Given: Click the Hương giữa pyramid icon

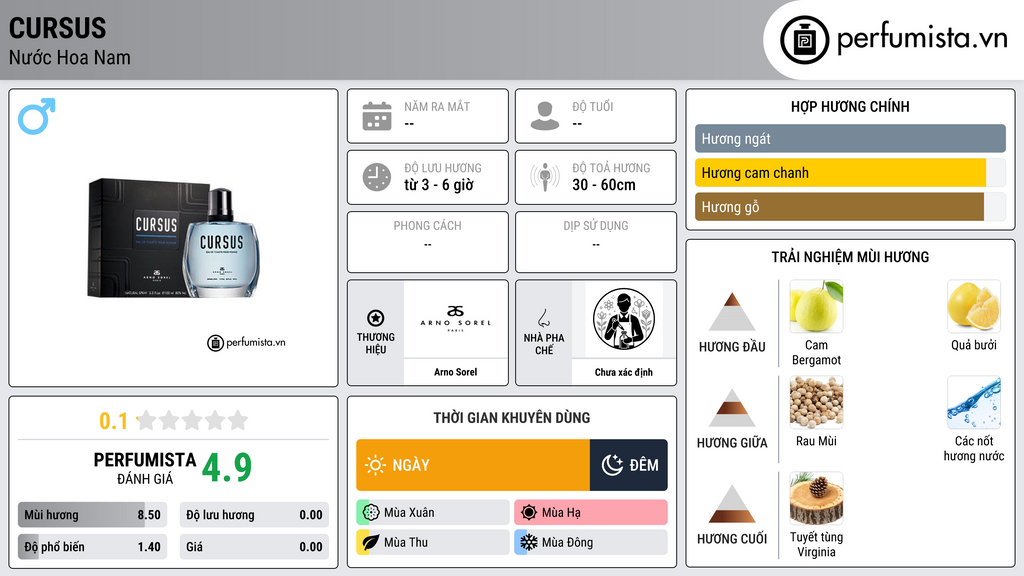Looking at the screenshot, I should tap(732, 408).
